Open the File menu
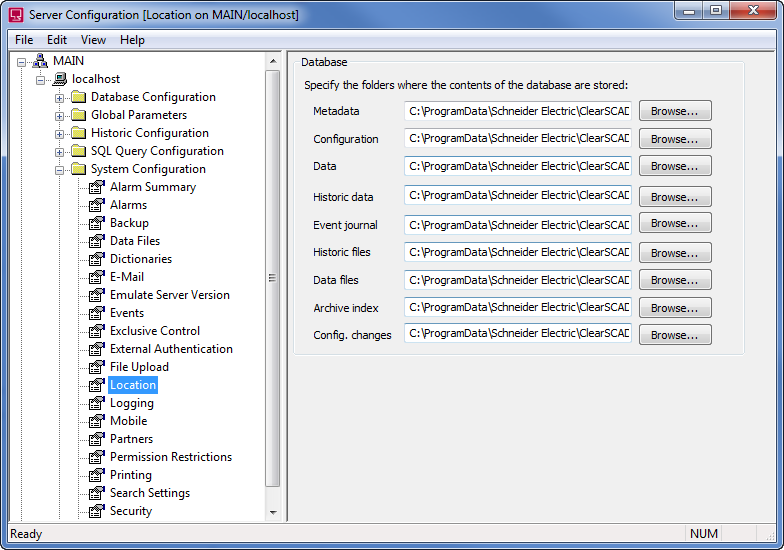 [x=24, y=40]
